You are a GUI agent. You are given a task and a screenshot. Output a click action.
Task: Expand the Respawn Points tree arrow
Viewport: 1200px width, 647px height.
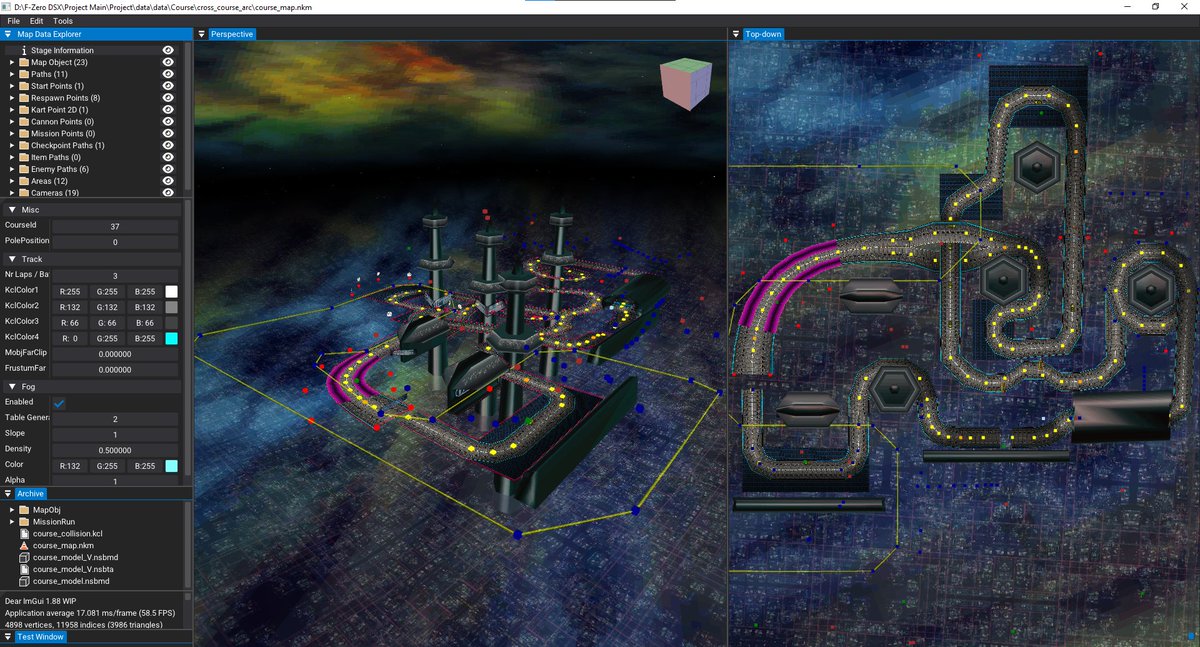[x=12, y=98]
